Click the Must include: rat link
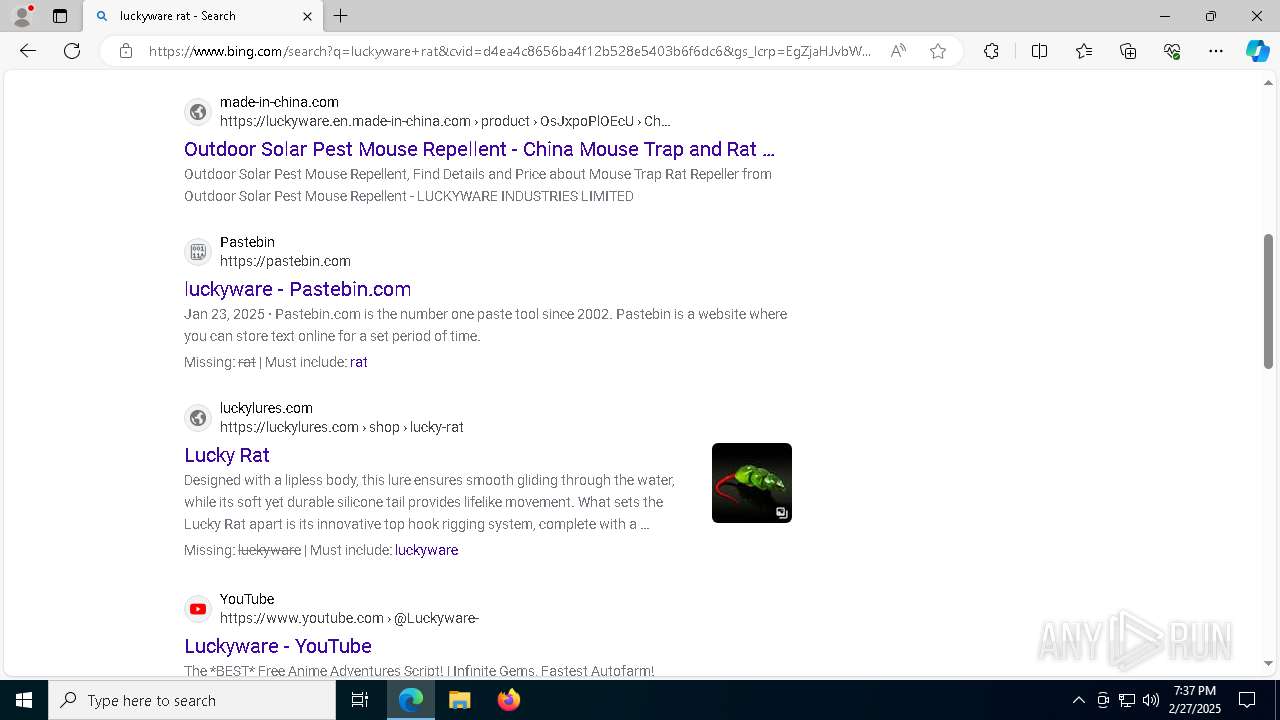The height and width of the screenshot is (720, 1280). (x=359, y=362)
